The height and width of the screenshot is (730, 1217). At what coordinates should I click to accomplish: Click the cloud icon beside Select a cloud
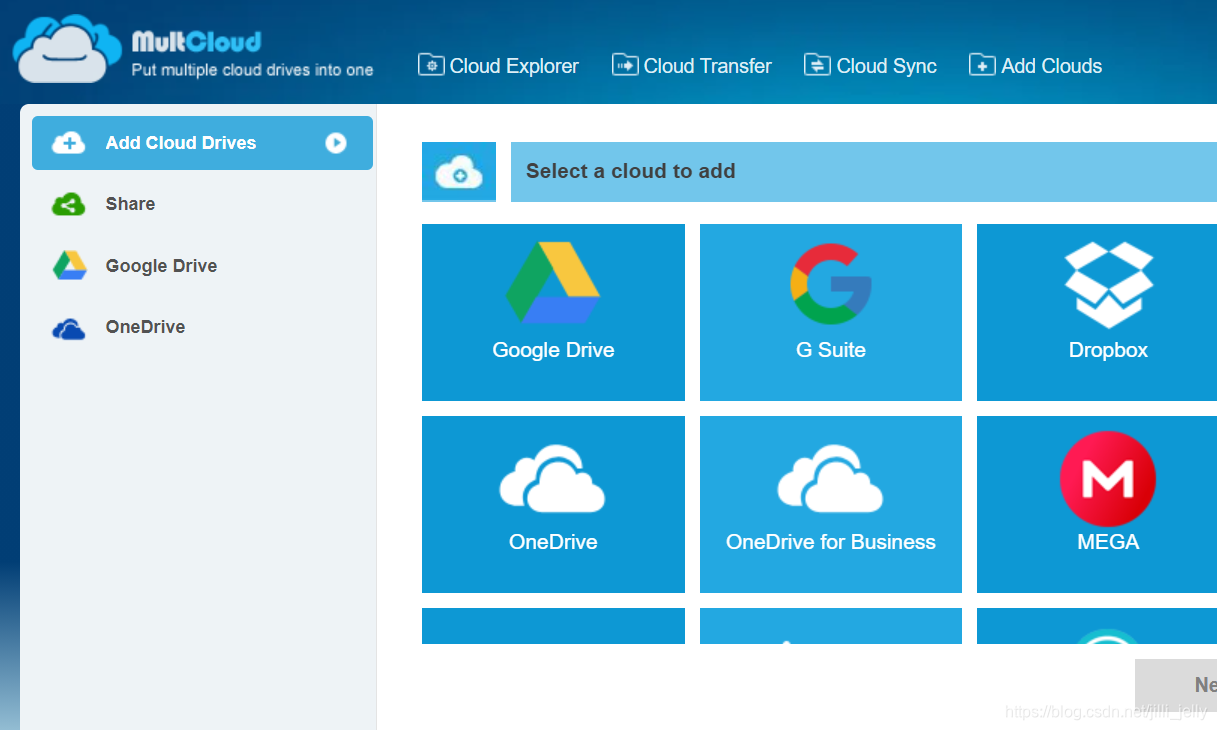459,172
